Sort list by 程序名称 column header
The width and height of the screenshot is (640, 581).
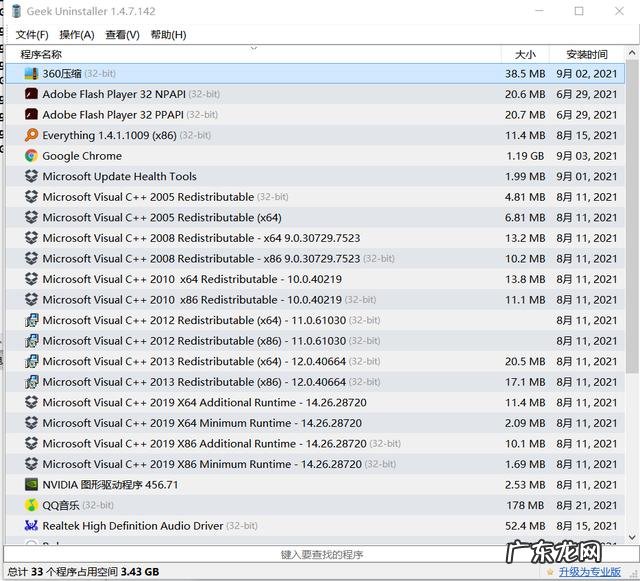(x=42, y=54)
